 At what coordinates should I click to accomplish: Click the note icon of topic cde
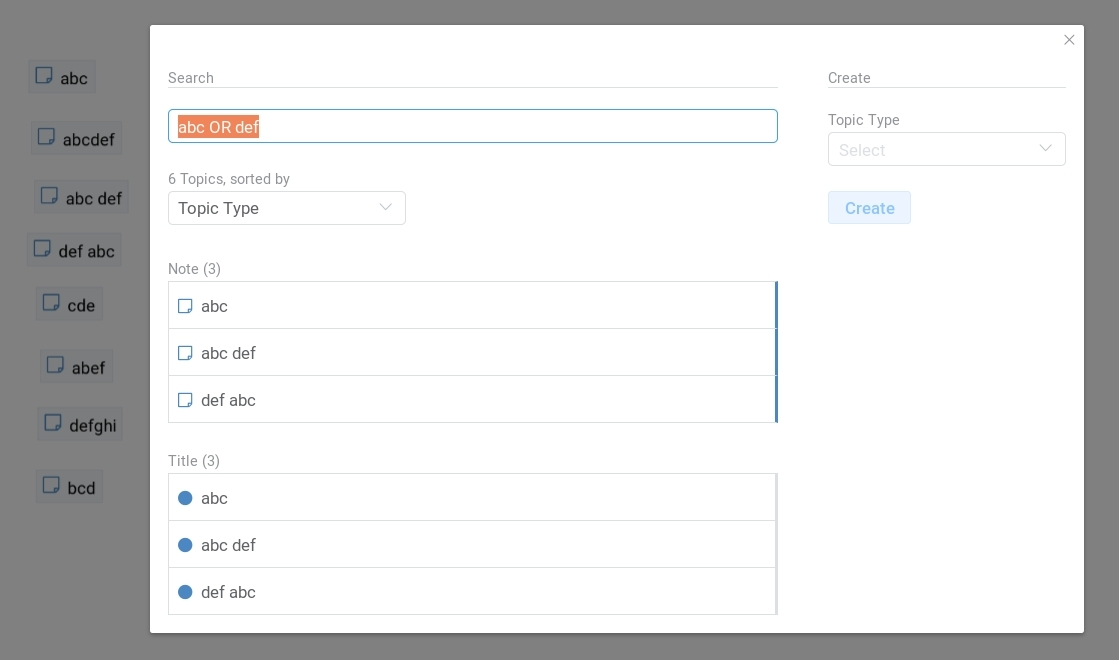click(50, 303)
